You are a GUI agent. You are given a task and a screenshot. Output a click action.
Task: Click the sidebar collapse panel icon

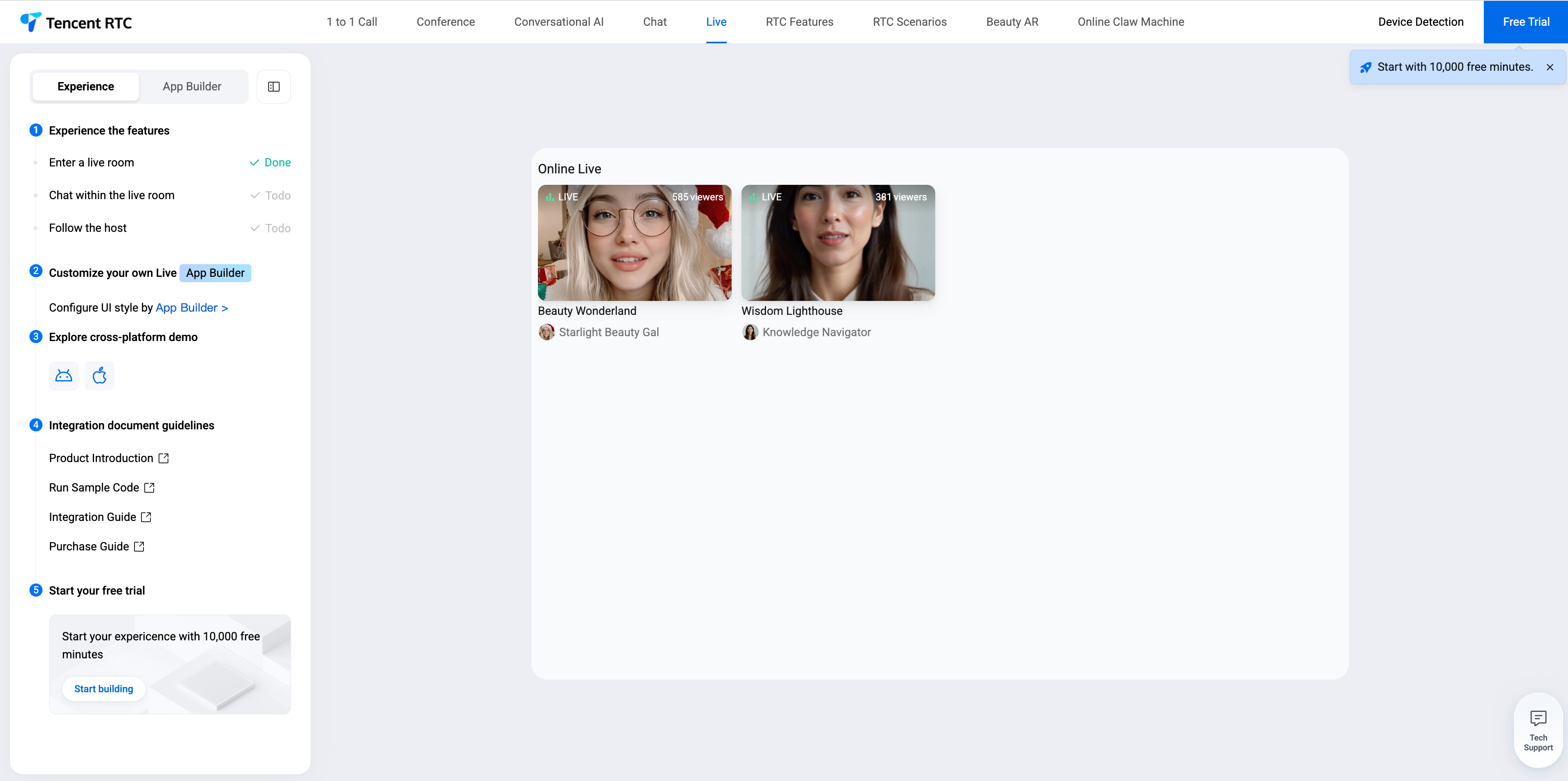click(274, 86)
